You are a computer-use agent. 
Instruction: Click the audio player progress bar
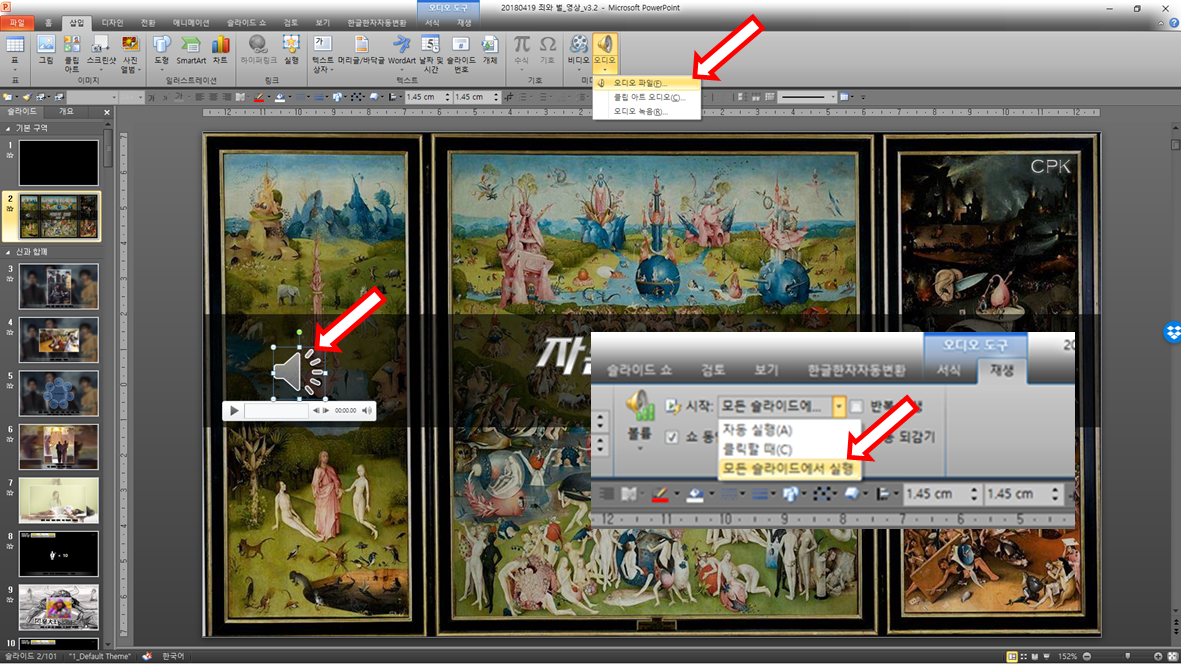277,410
